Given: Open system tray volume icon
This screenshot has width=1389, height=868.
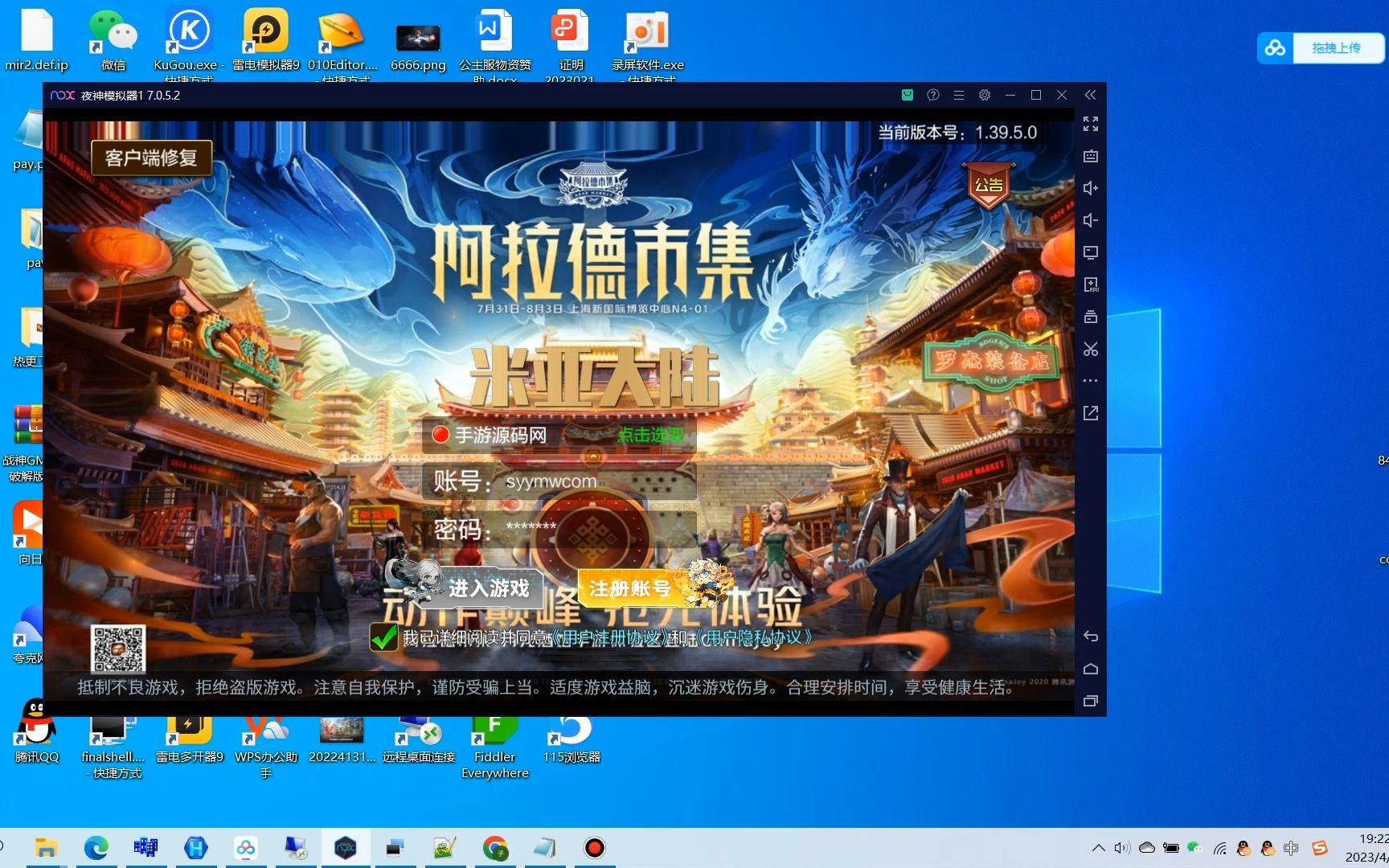Looking at the screenshot, I should 1122,848.
